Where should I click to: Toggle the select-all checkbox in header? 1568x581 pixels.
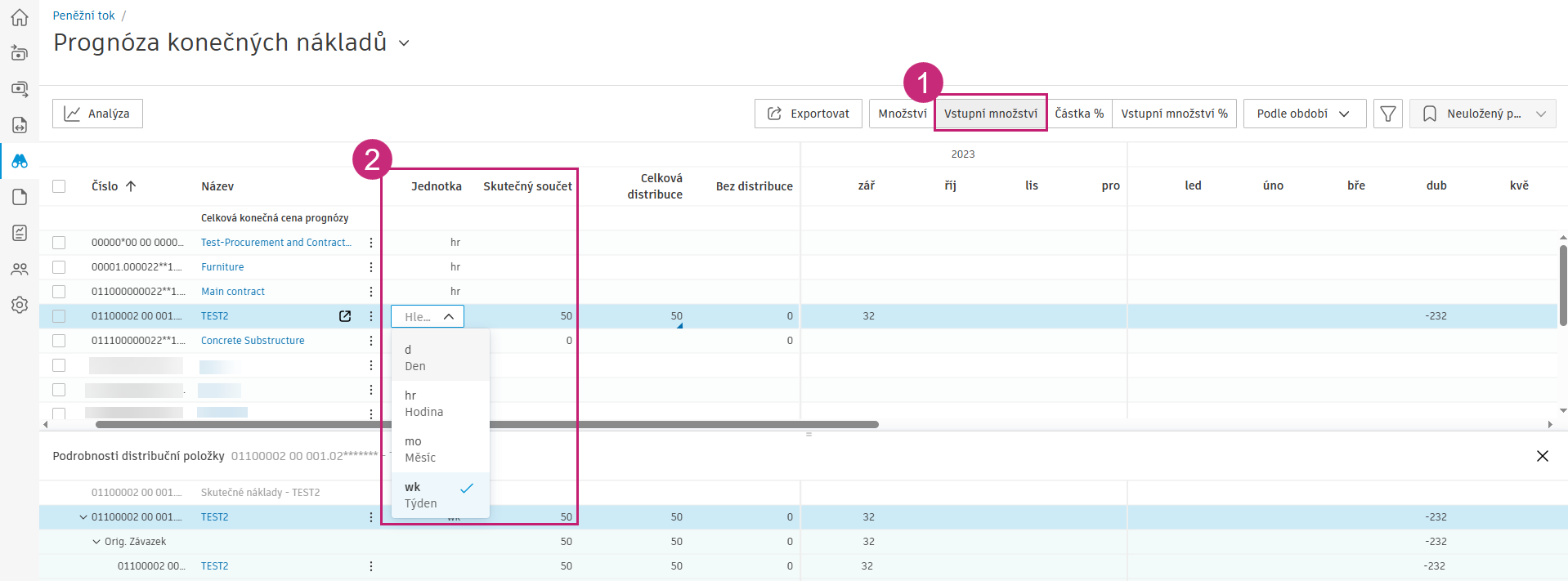tap(59, 186)
